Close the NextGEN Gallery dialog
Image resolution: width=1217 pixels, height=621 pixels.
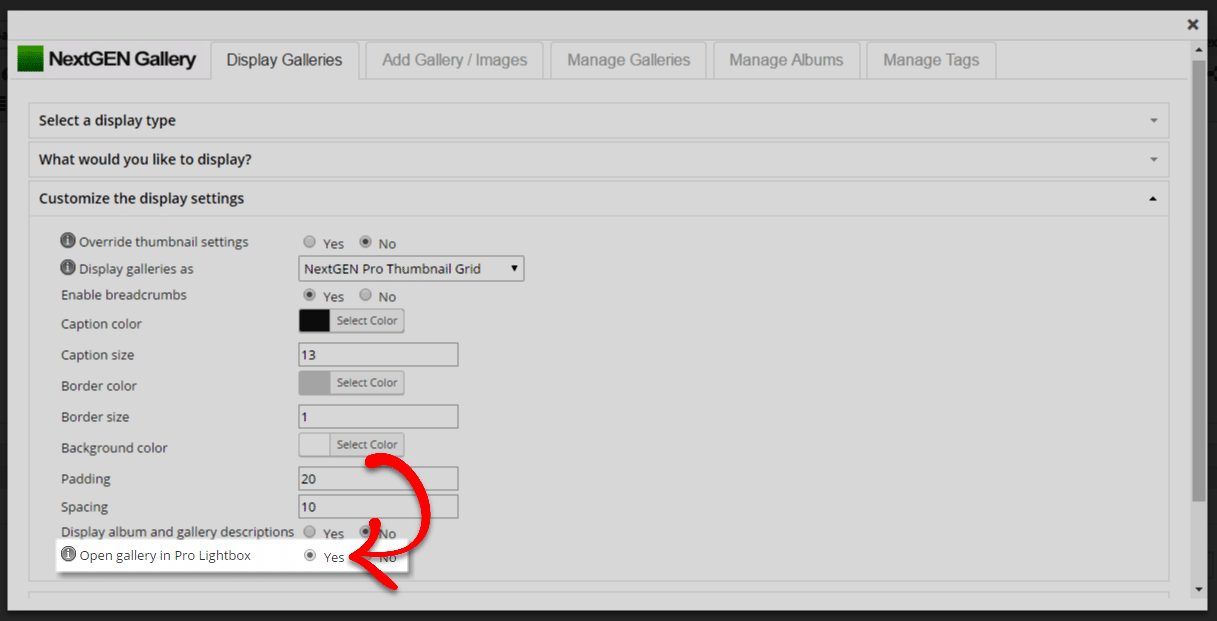pyautogui.click(x=1192, y=24)
